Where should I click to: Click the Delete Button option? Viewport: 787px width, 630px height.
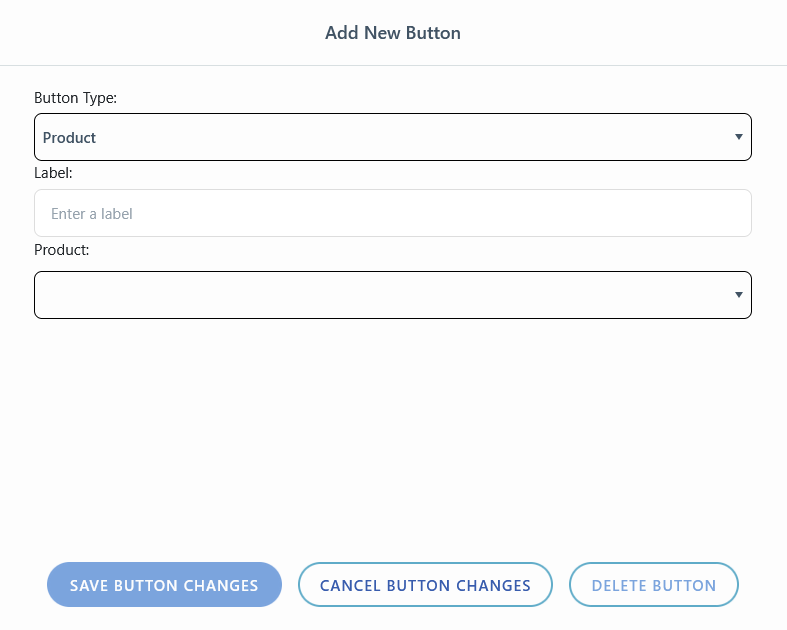[x=653, y=585]
